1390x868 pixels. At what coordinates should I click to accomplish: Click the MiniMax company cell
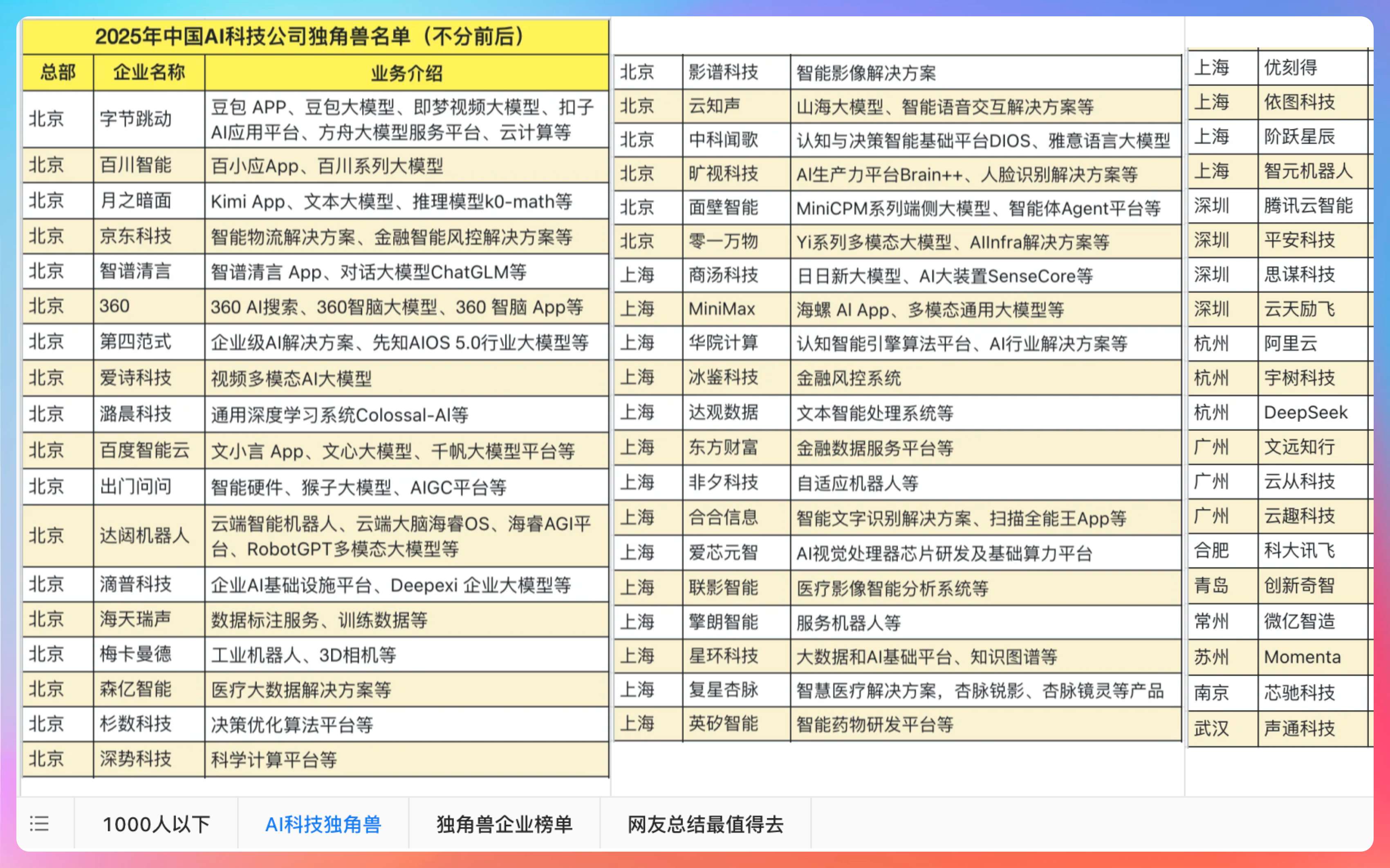722,309
